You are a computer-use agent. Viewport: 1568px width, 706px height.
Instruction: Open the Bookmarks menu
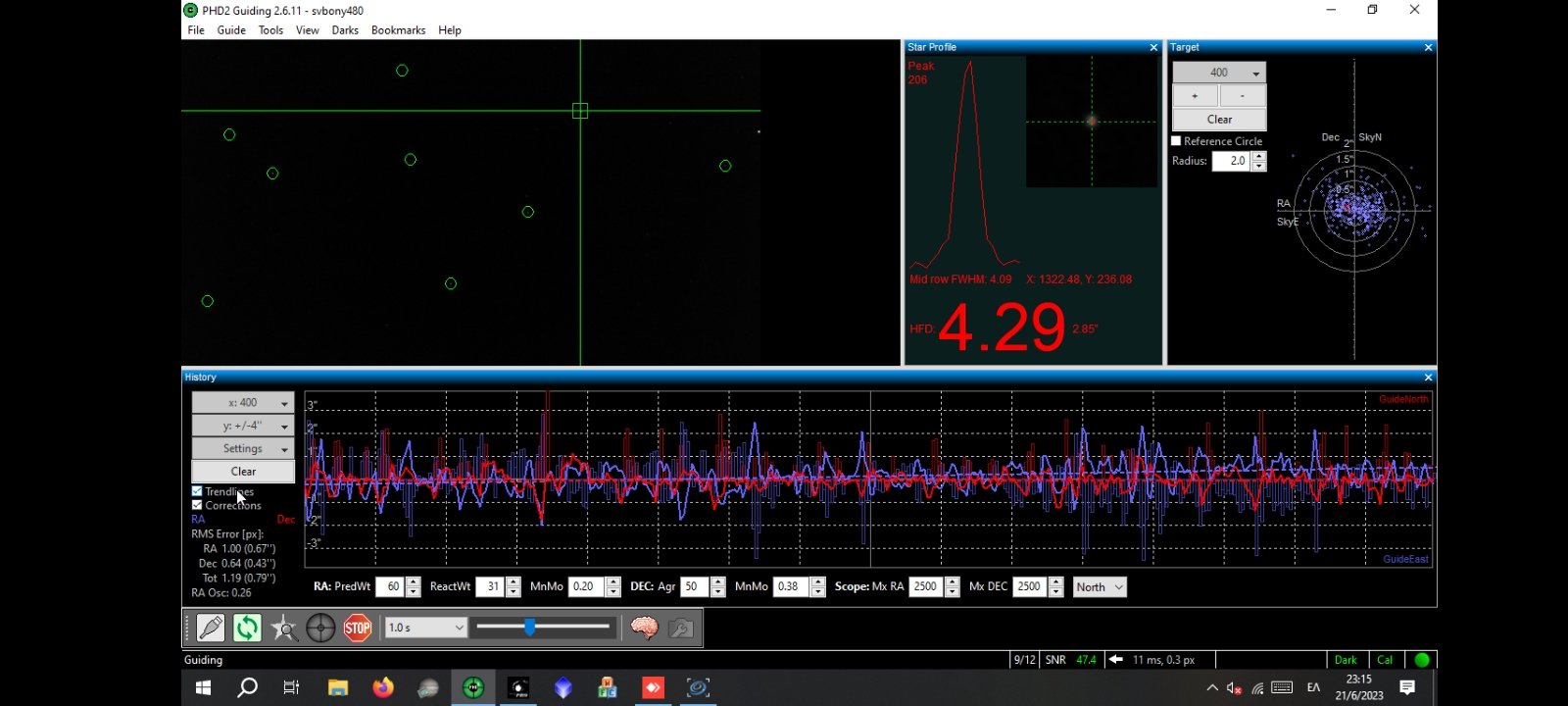pos(398,30)
